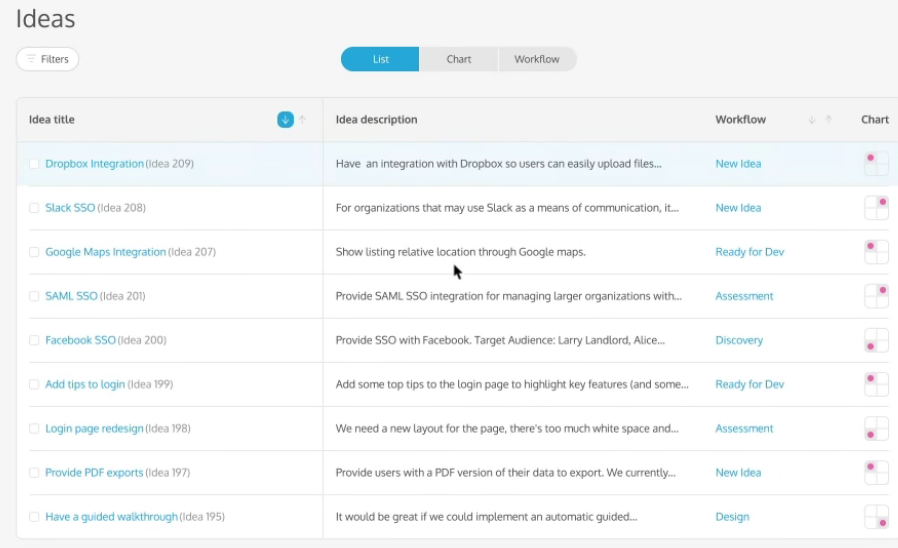Check the Google Maps Integration row

(x=34, y=253)
